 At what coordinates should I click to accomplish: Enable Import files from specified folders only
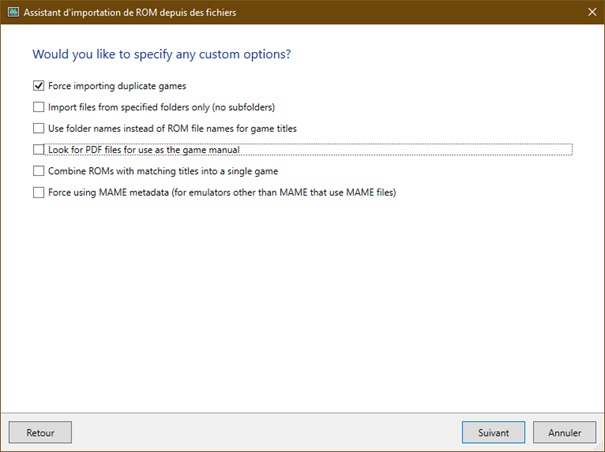pyautogui.click(x=39, y=107)
